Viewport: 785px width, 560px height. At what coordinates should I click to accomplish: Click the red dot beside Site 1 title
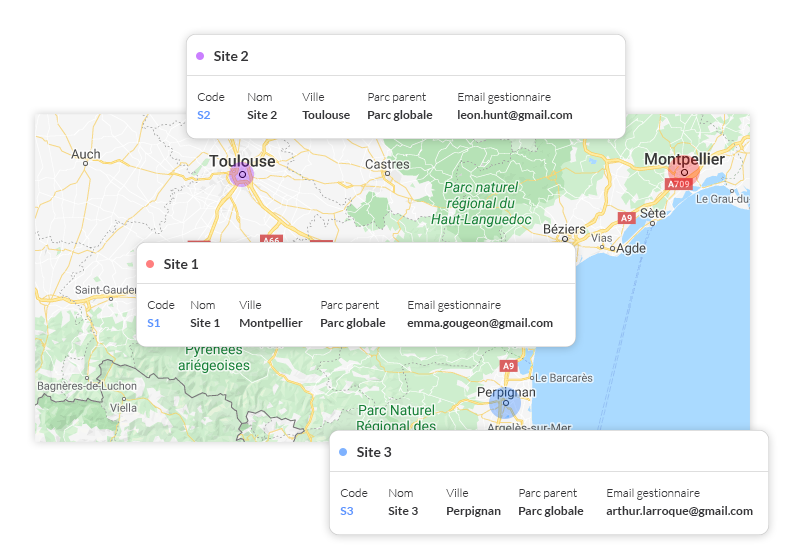pos(150,264)
